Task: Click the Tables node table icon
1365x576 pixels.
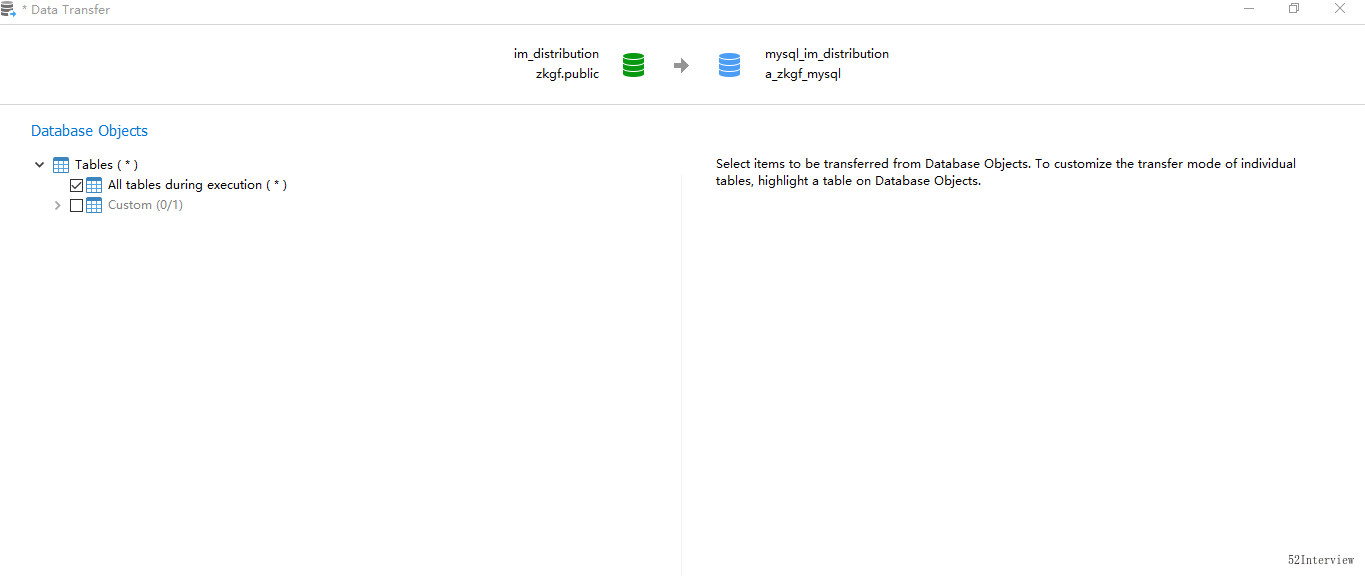Action: 61,165
